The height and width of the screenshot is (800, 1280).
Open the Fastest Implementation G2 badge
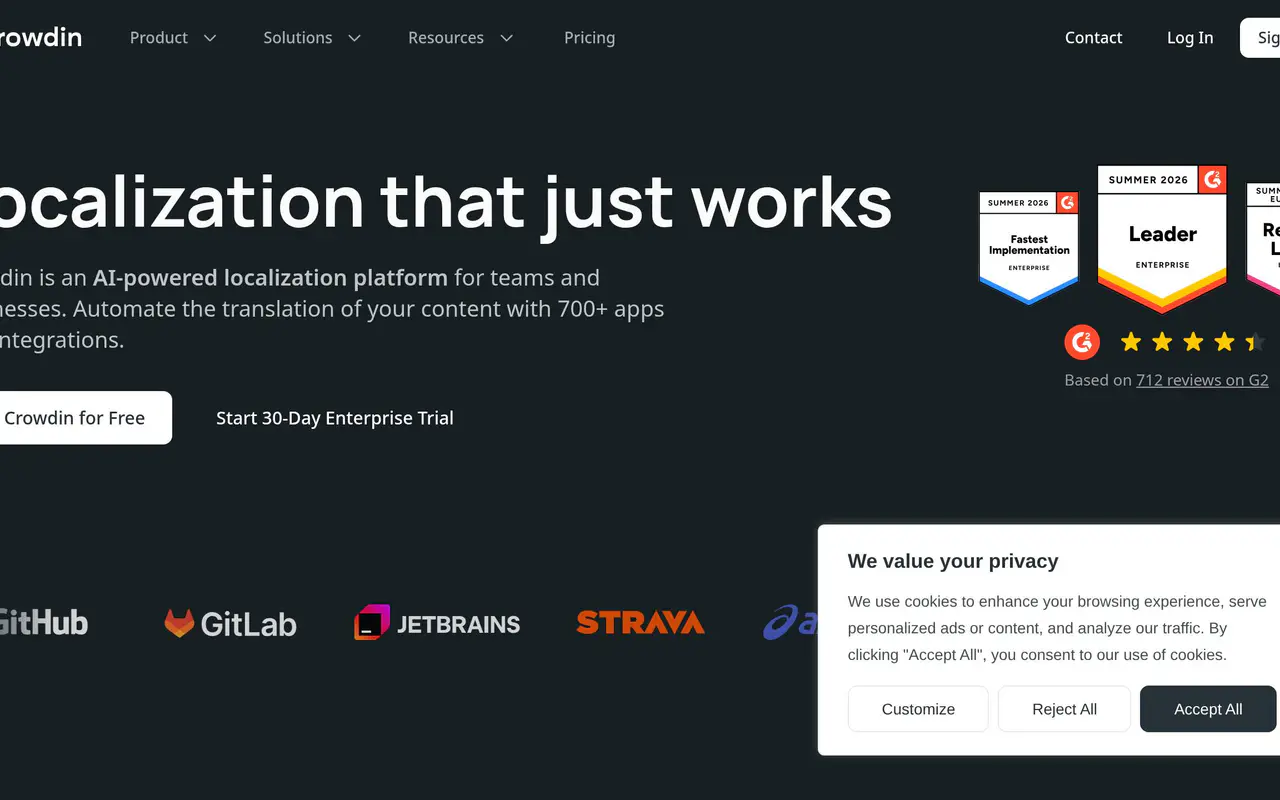point(1029,247)
